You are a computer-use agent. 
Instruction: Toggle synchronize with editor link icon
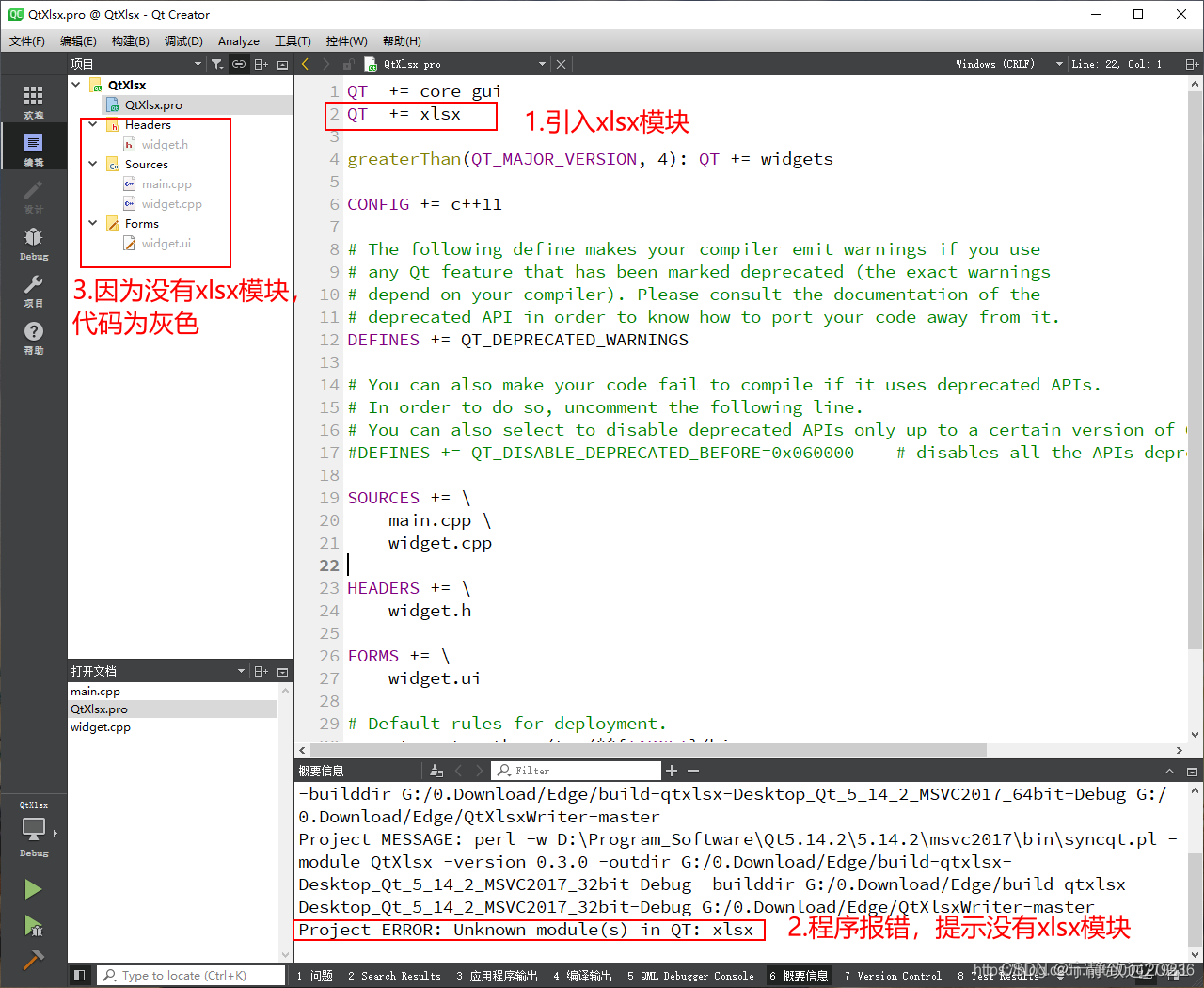[239, 64]
